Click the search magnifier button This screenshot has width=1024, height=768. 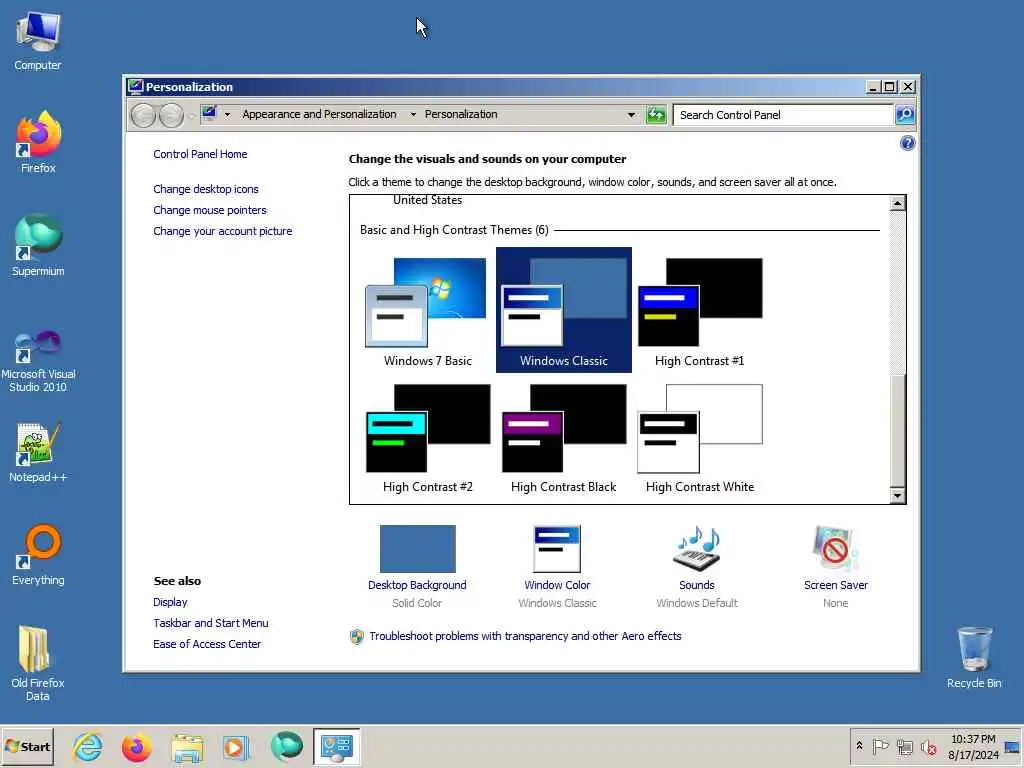point(904,115)
